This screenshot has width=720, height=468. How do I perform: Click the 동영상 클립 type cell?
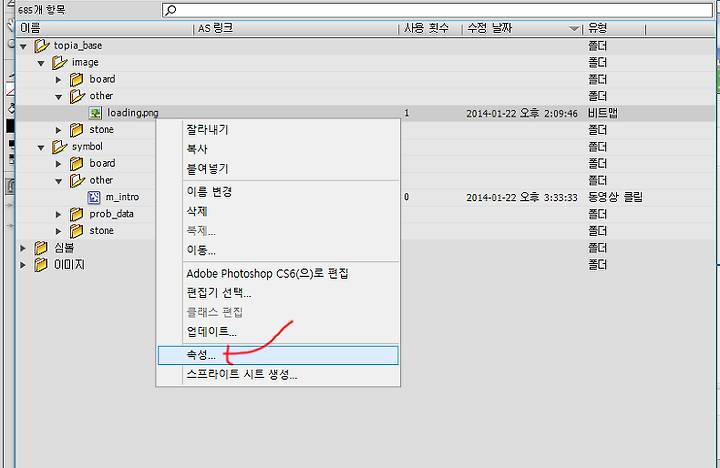615,197
